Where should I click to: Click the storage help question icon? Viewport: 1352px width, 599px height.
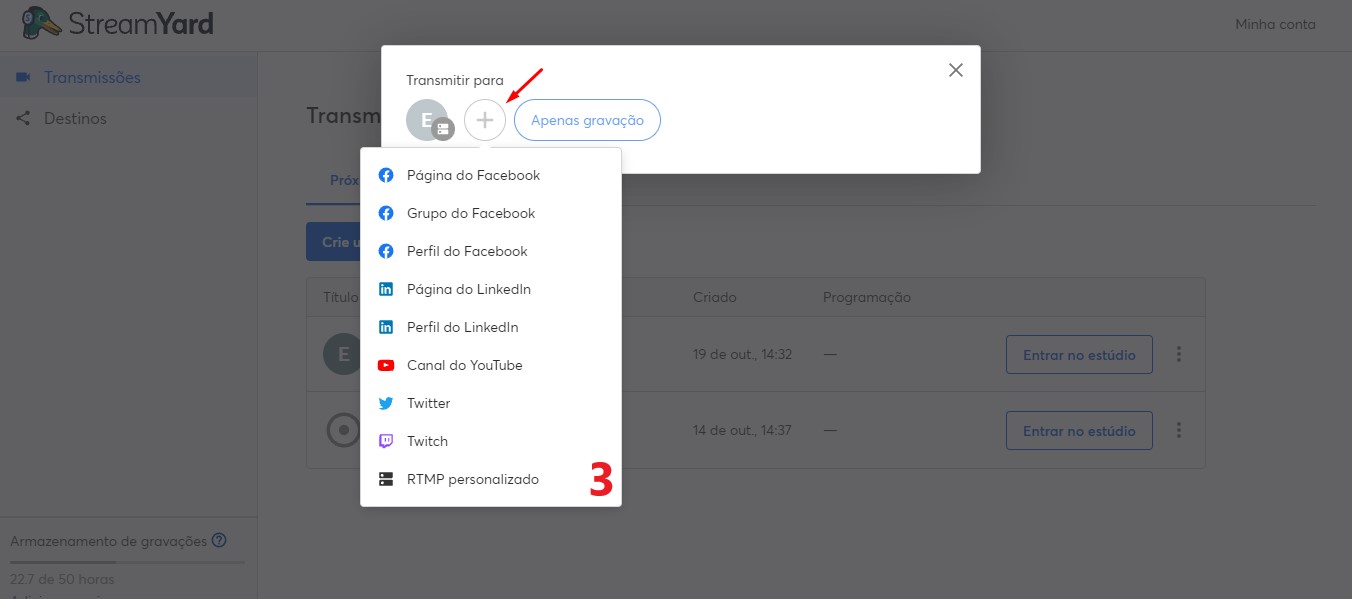point(219,541)
